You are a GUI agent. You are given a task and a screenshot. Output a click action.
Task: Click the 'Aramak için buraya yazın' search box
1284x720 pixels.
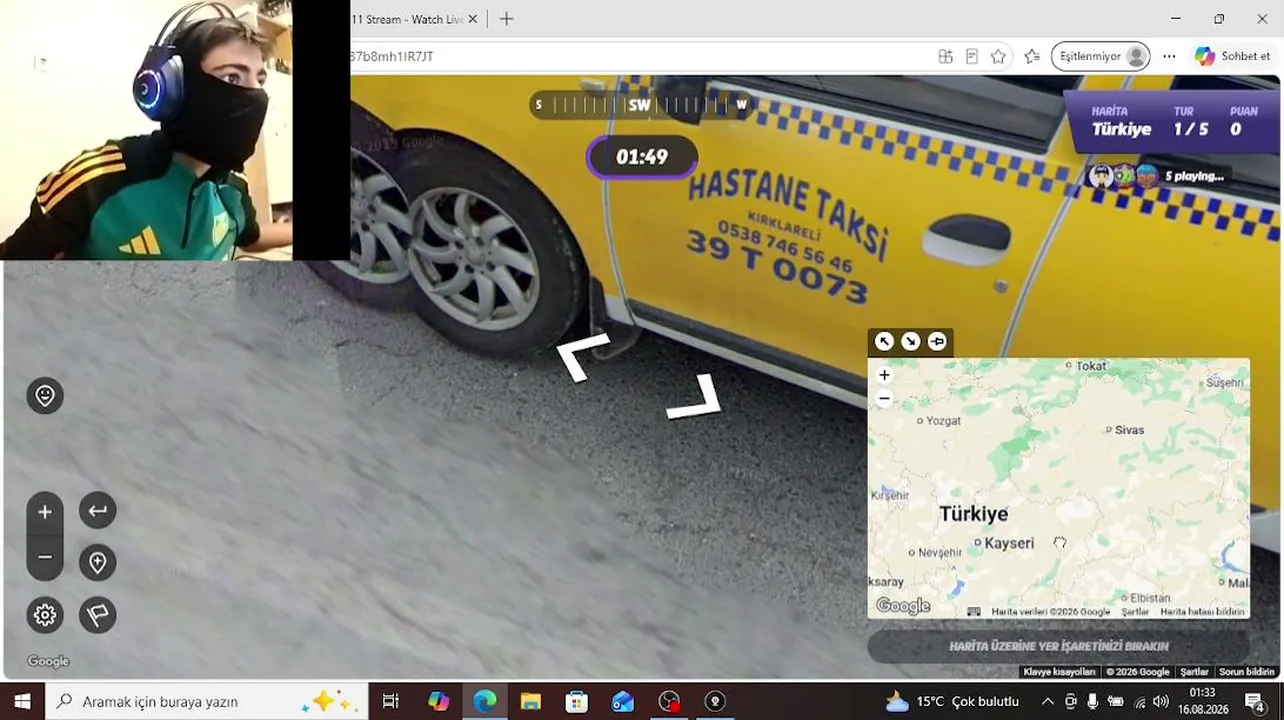(x=207, y=701)
